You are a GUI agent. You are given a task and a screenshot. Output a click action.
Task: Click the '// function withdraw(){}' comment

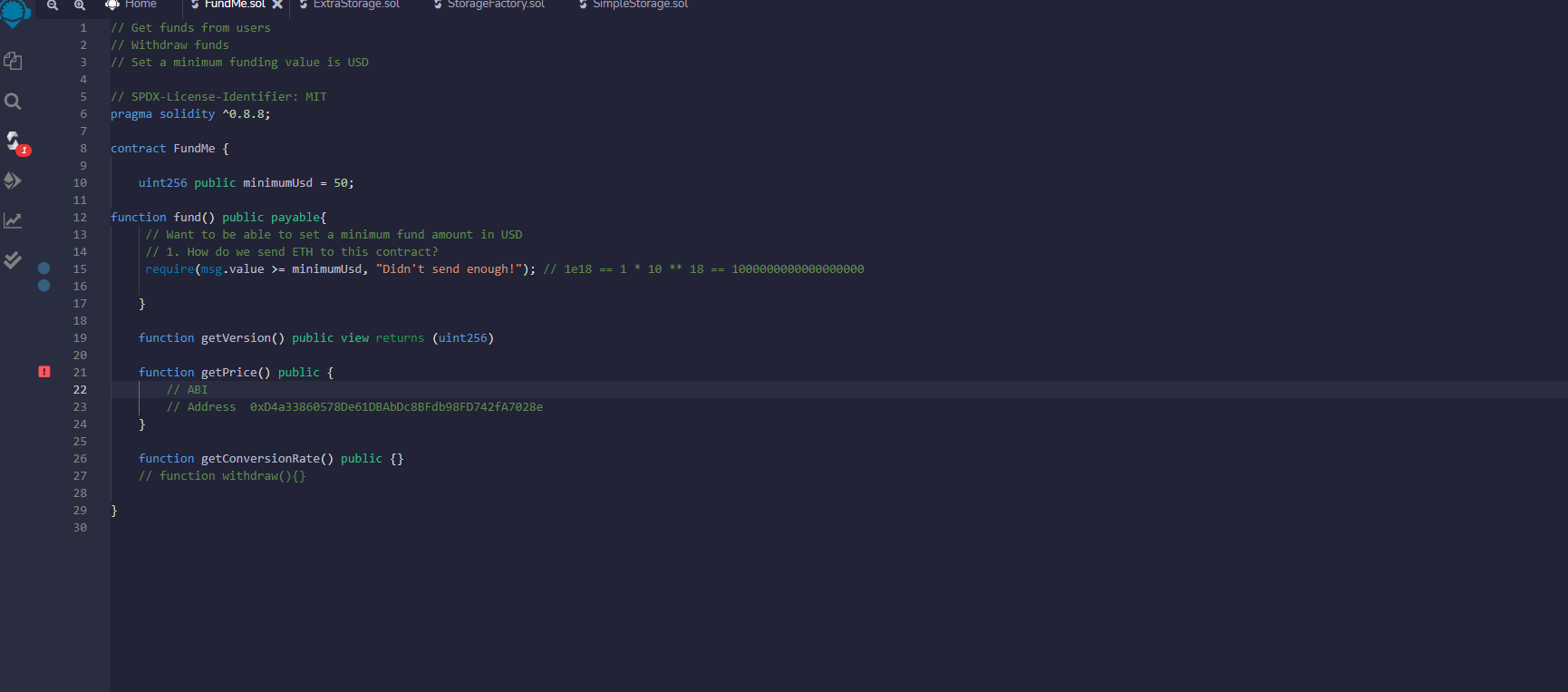coord(222,476)
